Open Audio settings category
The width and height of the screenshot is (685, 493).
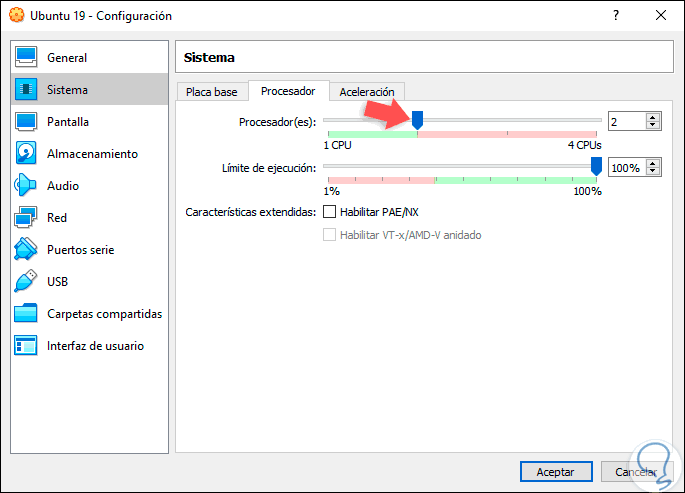coord(90,185)
